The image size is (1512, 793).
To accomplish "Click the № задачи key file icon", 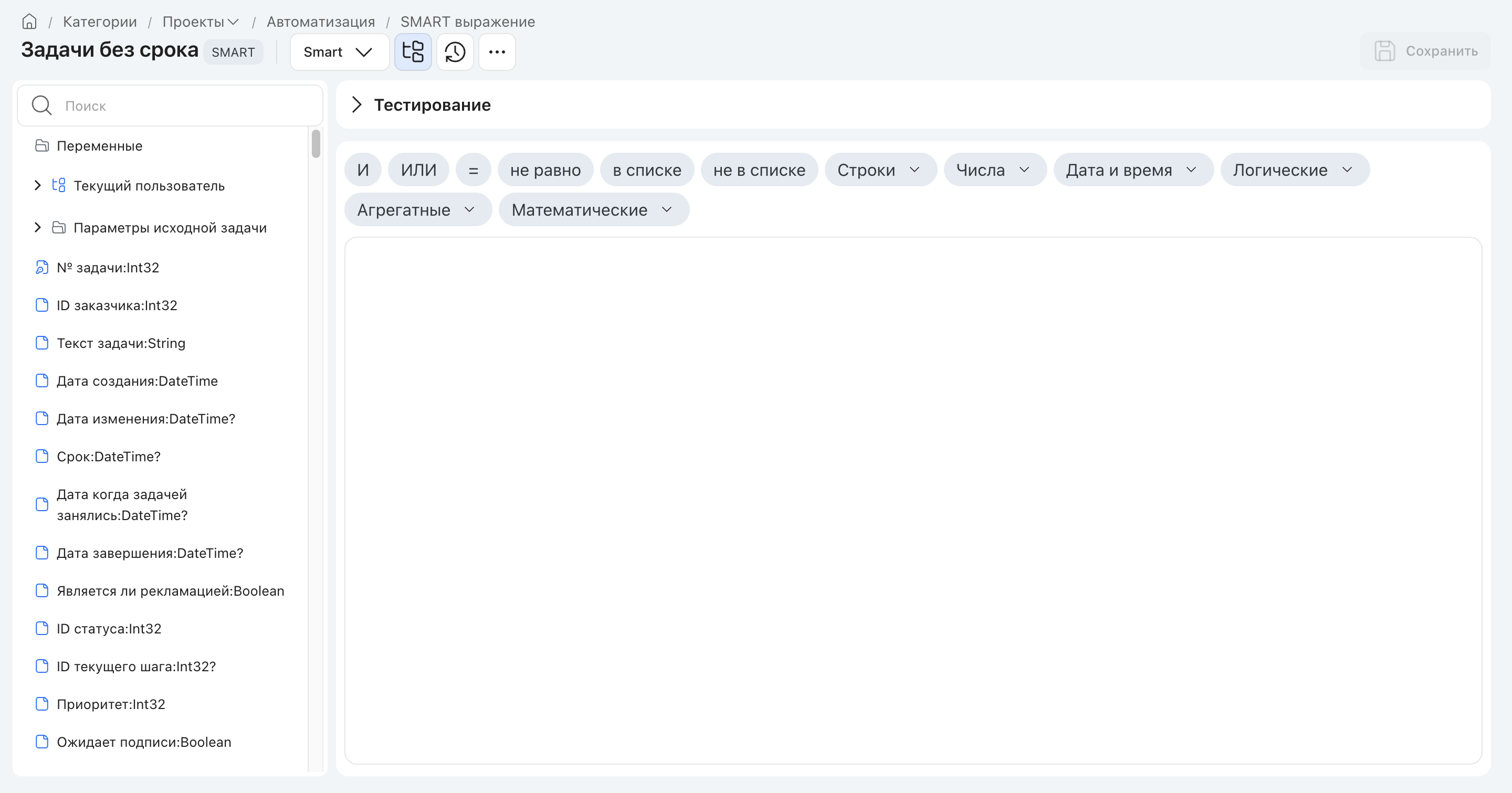I will point(41,268).
